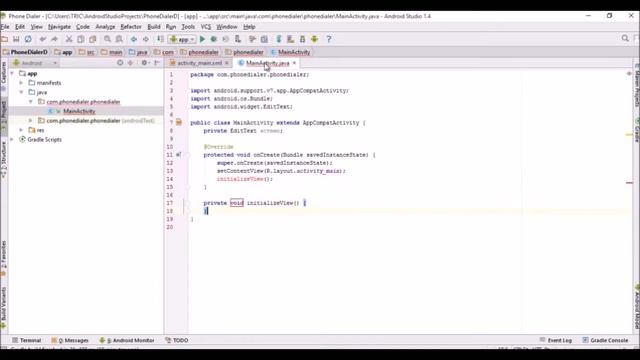
Task: Click the Hide Project panel icon
Action: (157, 63)
